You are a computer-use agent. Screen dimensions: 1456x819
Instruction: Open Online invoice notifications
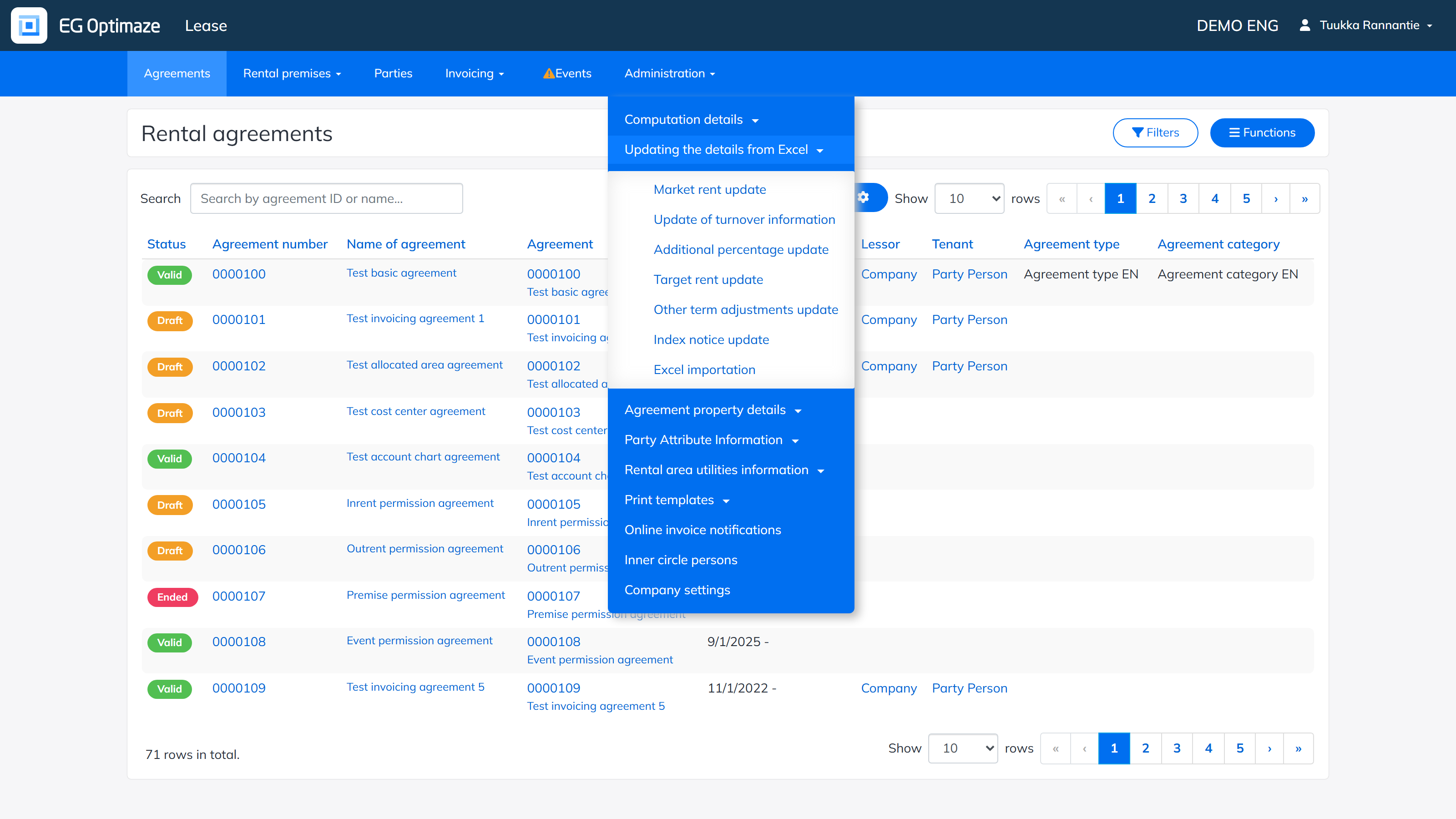point(703,530)
